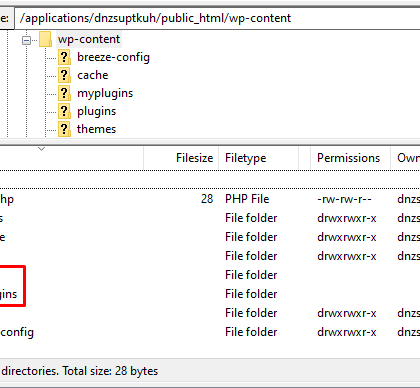The width and height of the screenshot is (420, 388).
Task: Click the themes question-mark folder icon
Action: (x=64, y=129)
